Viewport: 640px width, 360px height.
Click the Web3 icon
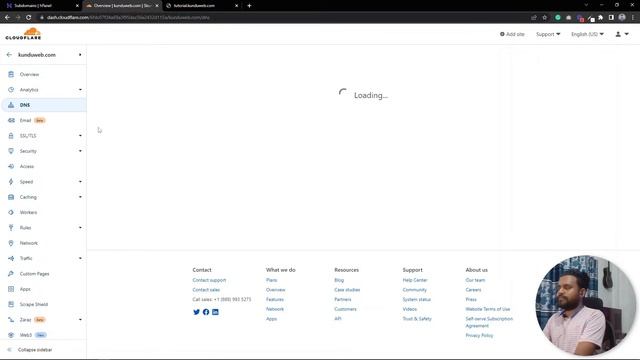(11, 335)
